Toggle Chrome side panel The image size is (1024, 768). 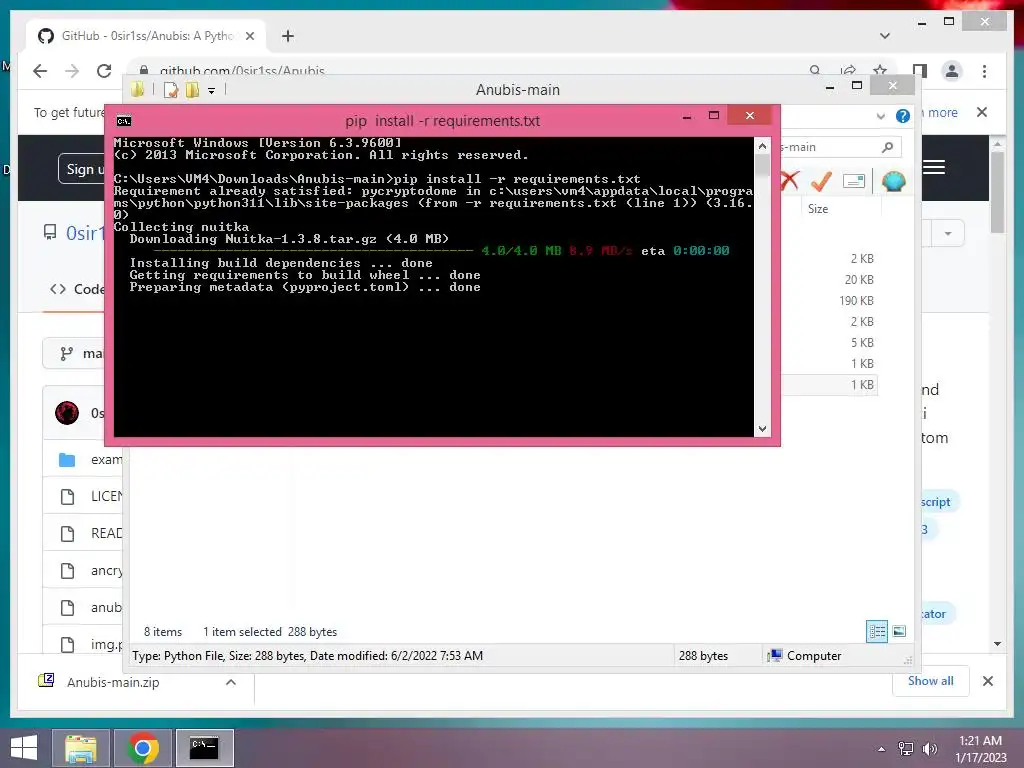920,71
